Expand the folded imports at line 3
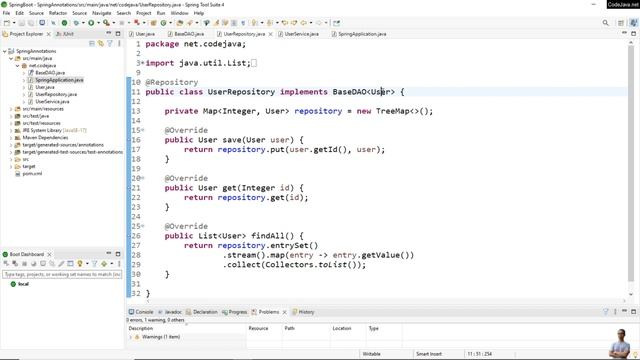This screenshot has width=640, height=360. coord(142,63)
